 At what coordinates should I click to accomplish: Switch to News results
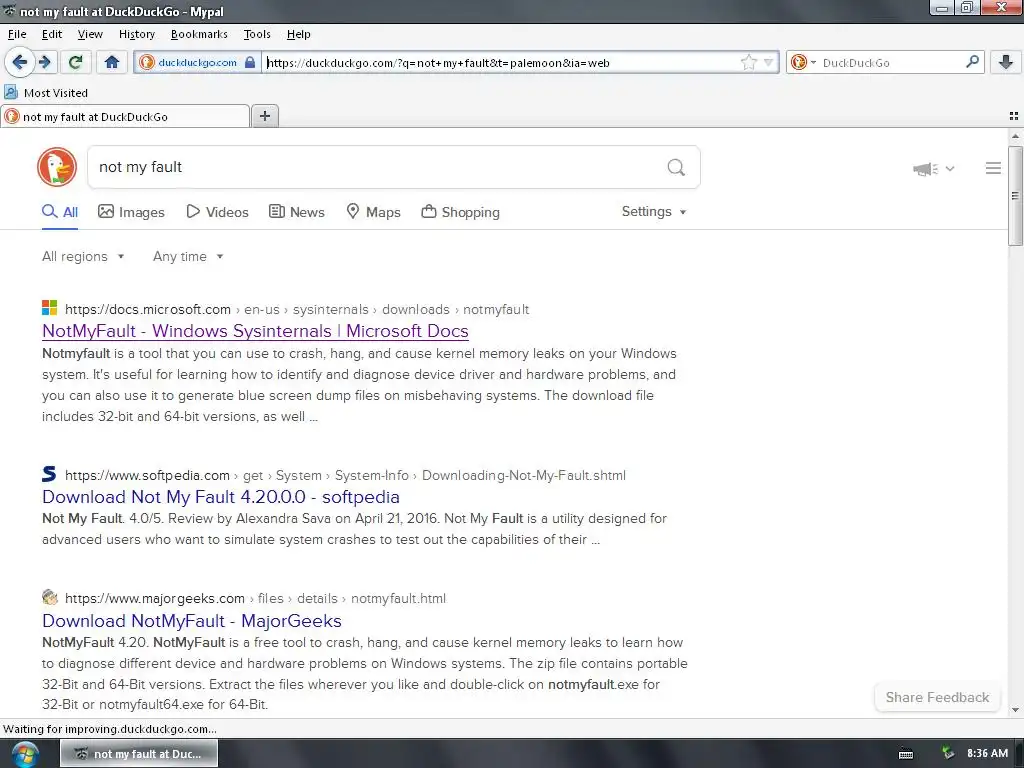click(297, 212)
